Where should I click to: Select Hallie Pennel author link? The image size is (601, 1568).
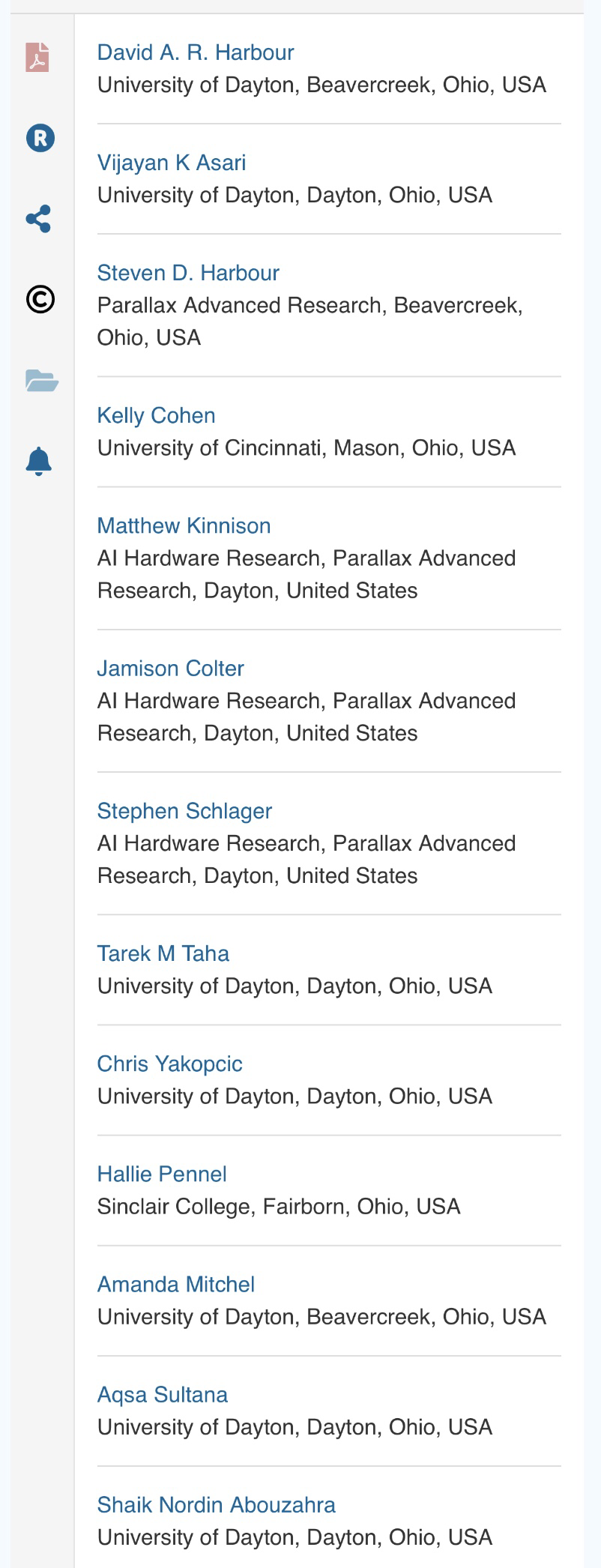(x=162, y=1174)
